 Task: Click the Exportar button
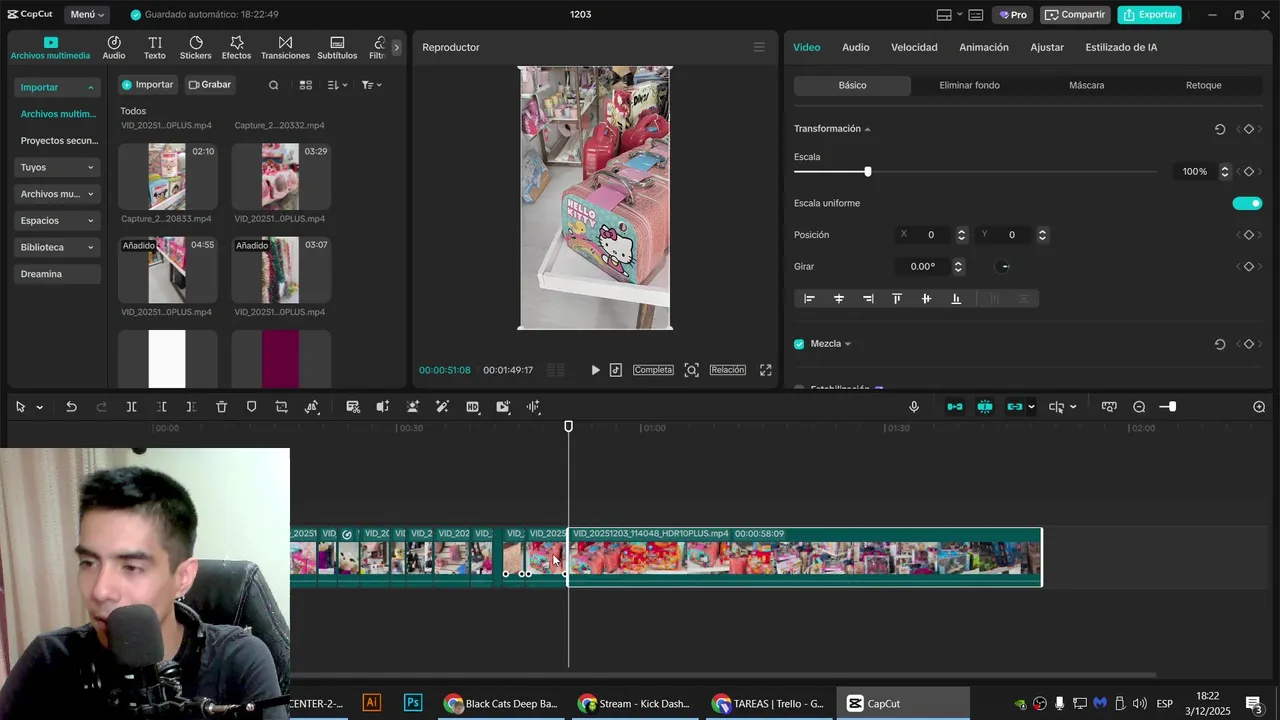pos(1150,15)
